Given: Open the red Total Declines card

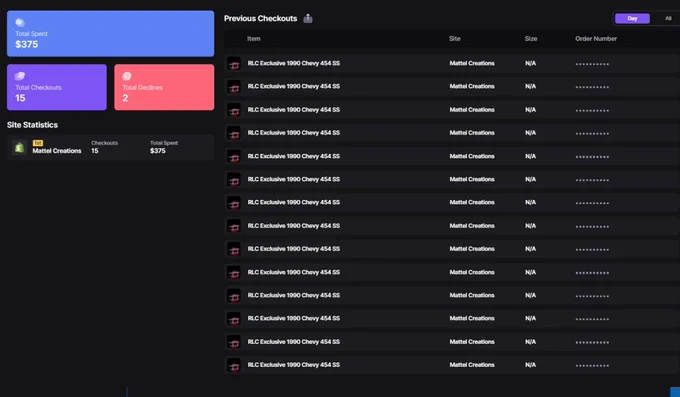Looking at the screenshot, I should click(x=164, y=87).
